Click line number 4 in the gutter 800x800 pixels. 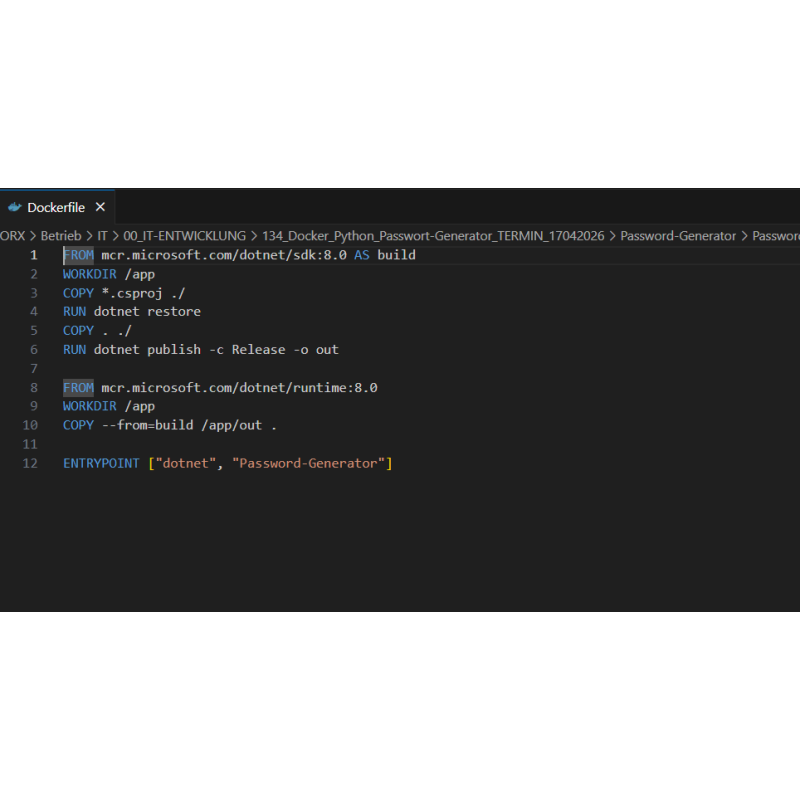34,311
